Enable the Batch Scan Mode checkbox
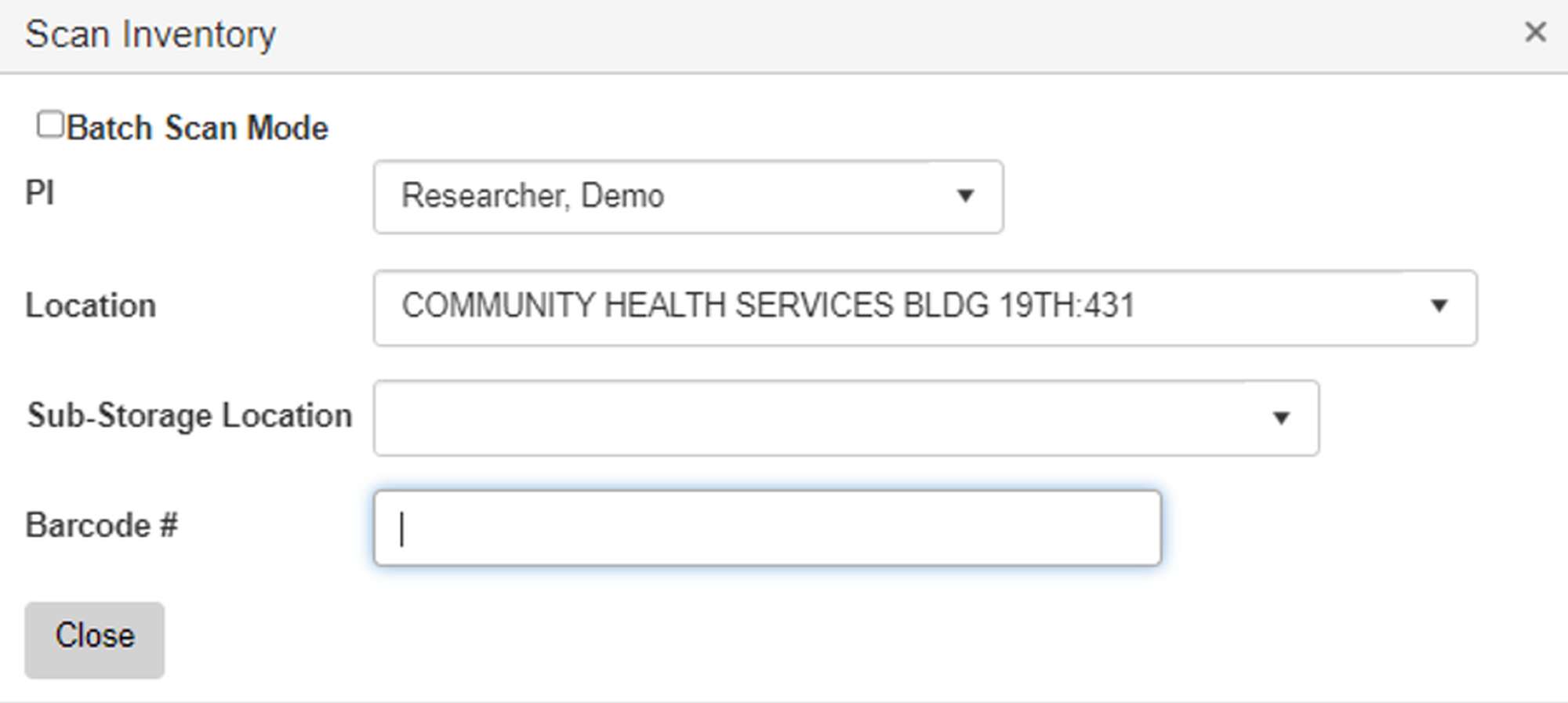The width and height of the screenshot is (1568, 703). pyautogui.click(x=50, y=125)
